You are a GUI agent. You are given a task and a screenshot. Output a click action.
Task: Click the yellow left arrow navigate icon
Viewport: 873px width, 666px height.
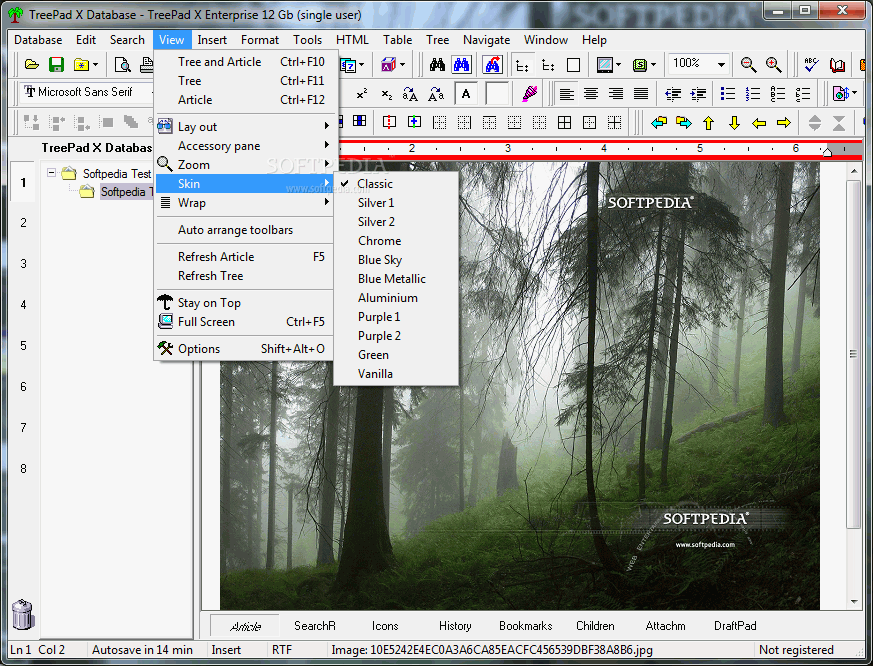[759, 123]
